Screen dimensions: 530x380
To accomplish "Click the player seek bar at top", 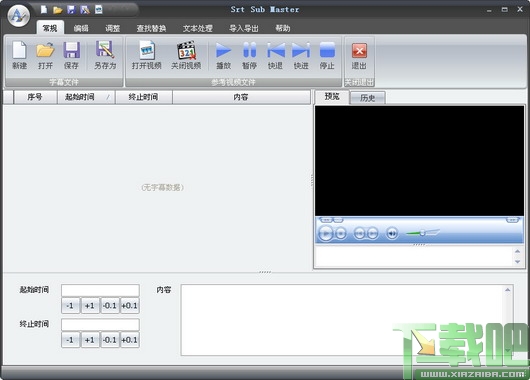I will (424, 220).
